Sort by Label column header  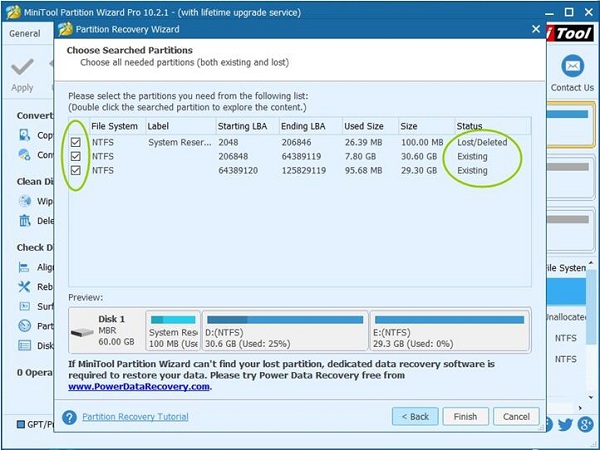coord(181,126)
